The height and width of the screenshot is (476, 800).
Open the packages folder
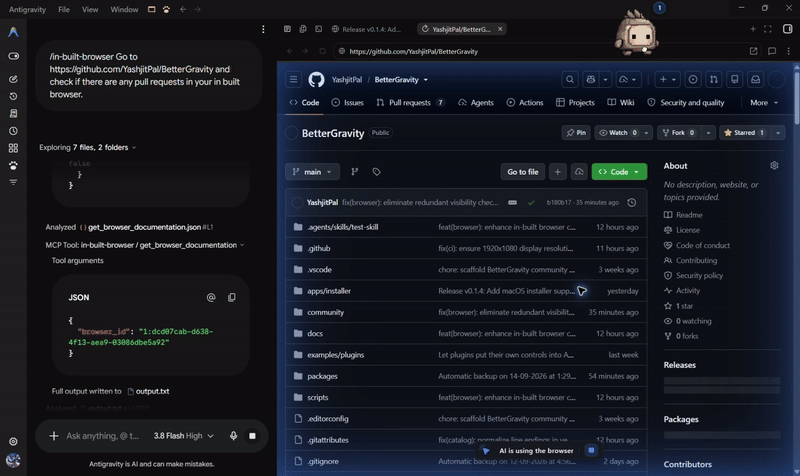tap(322, 376)
